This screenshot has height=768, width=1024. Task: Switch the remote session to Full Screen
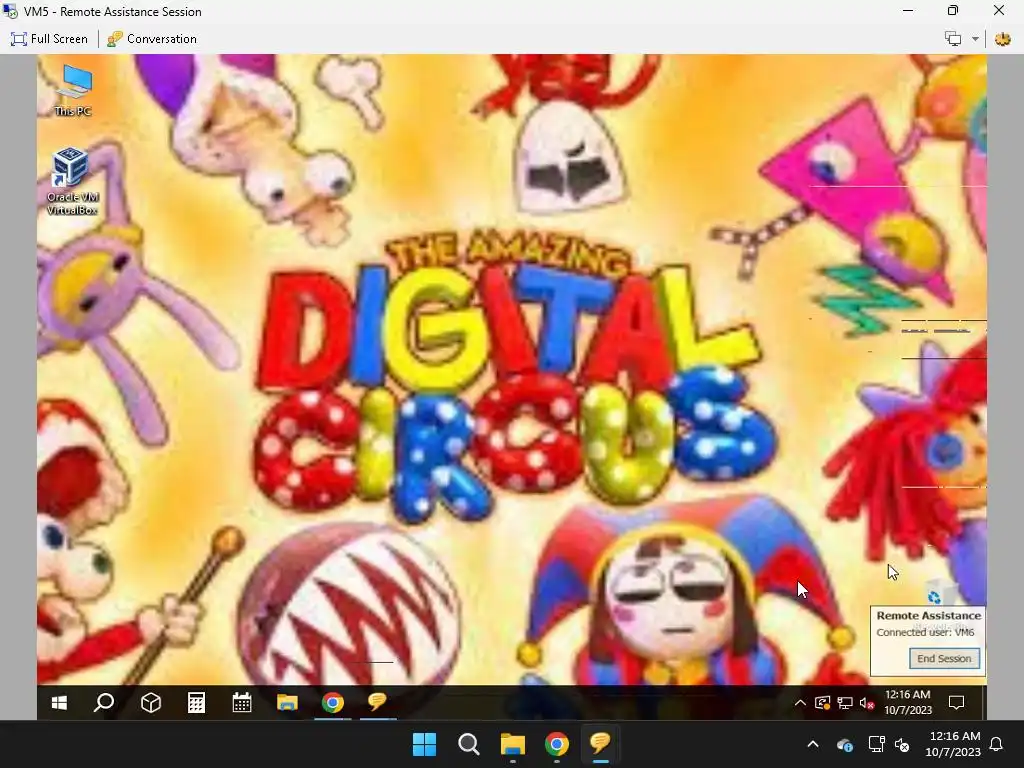tap(49, 39)
